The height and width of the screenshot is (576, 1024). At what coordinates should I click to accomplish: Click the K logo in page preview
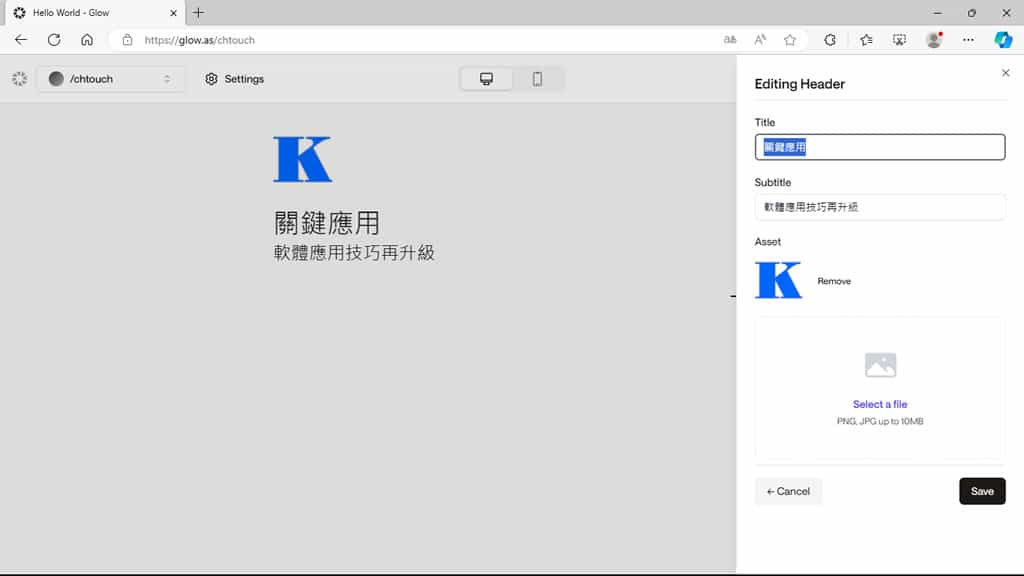pyautogui.click(x=302, y=159)
